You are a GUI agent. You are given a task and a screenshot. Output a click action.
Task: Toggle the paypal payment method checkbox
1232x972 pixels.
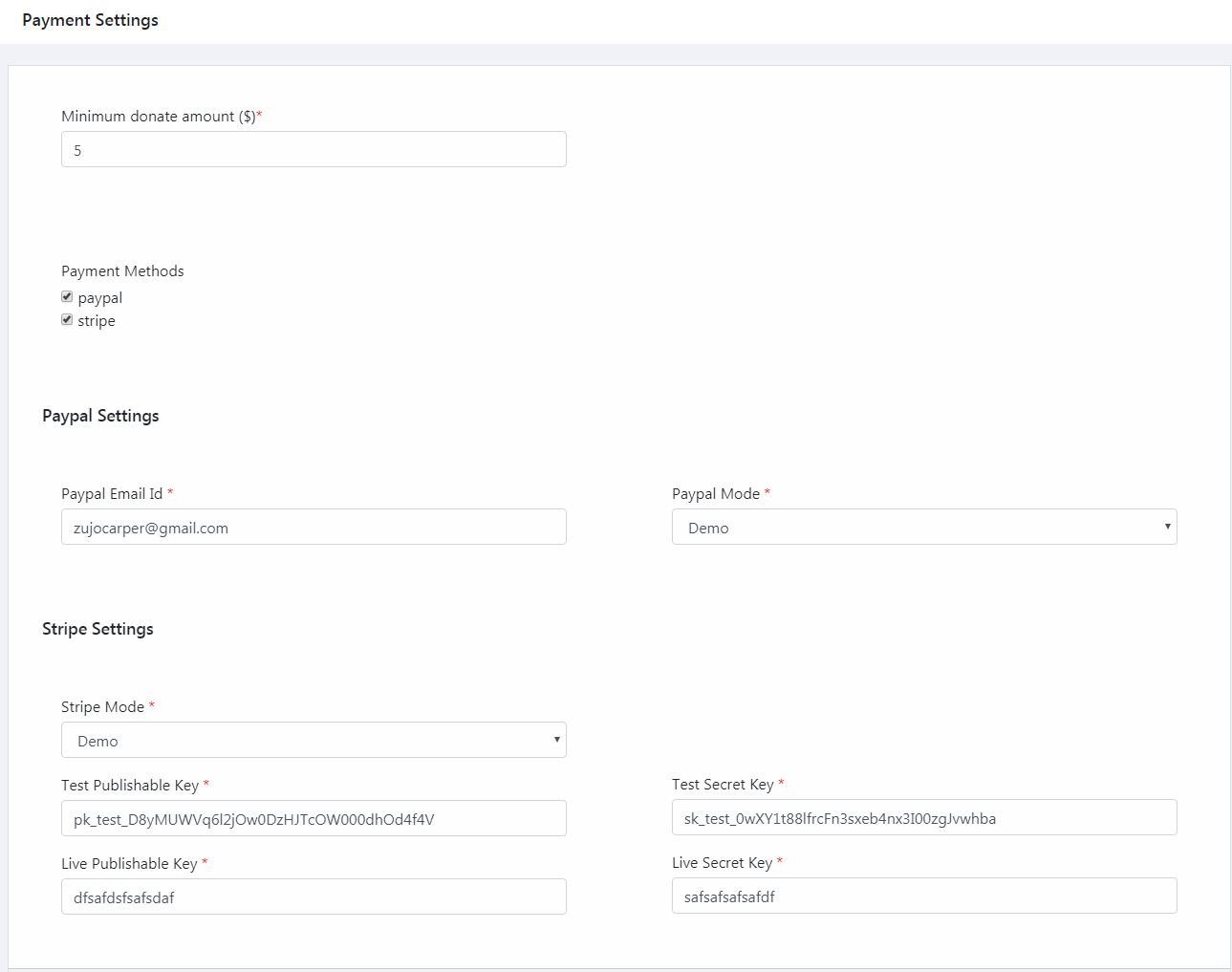click(67, 297)
